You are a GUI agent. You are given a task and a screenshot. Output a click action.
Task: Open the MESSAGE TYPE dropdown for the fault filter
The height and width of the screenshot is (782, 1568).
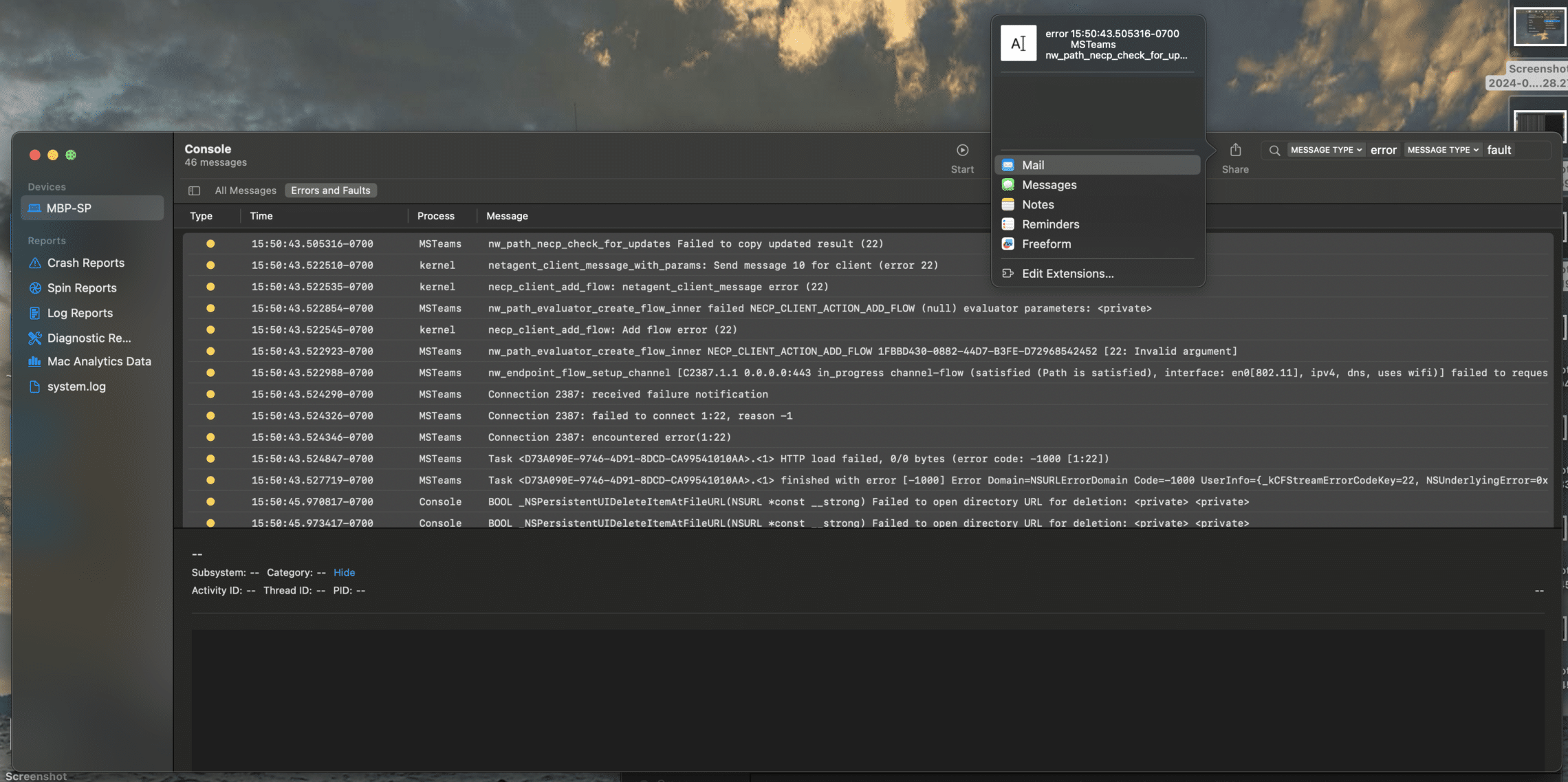(1442, 150)
